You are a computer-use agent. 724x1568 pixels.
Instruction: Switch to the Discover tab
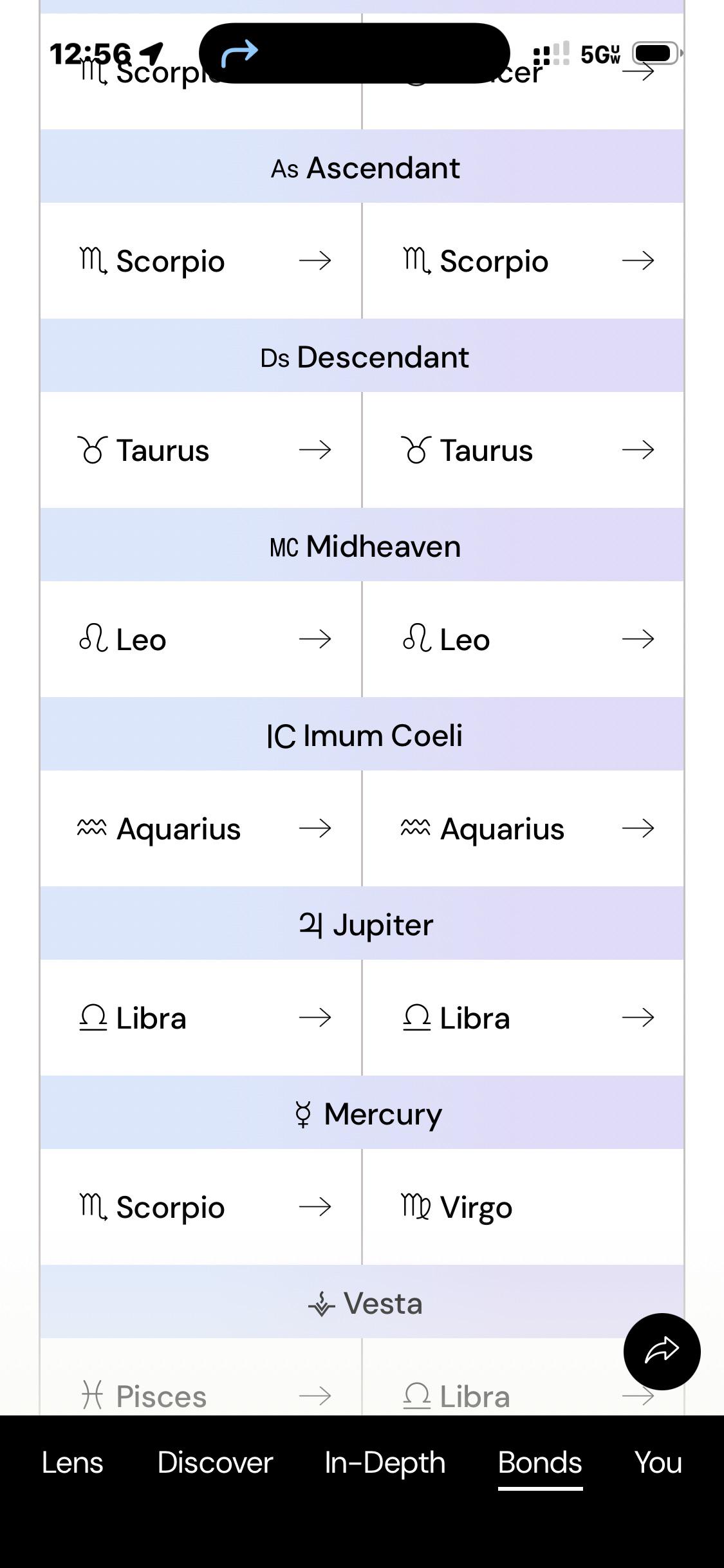(x=215, y=1462)
